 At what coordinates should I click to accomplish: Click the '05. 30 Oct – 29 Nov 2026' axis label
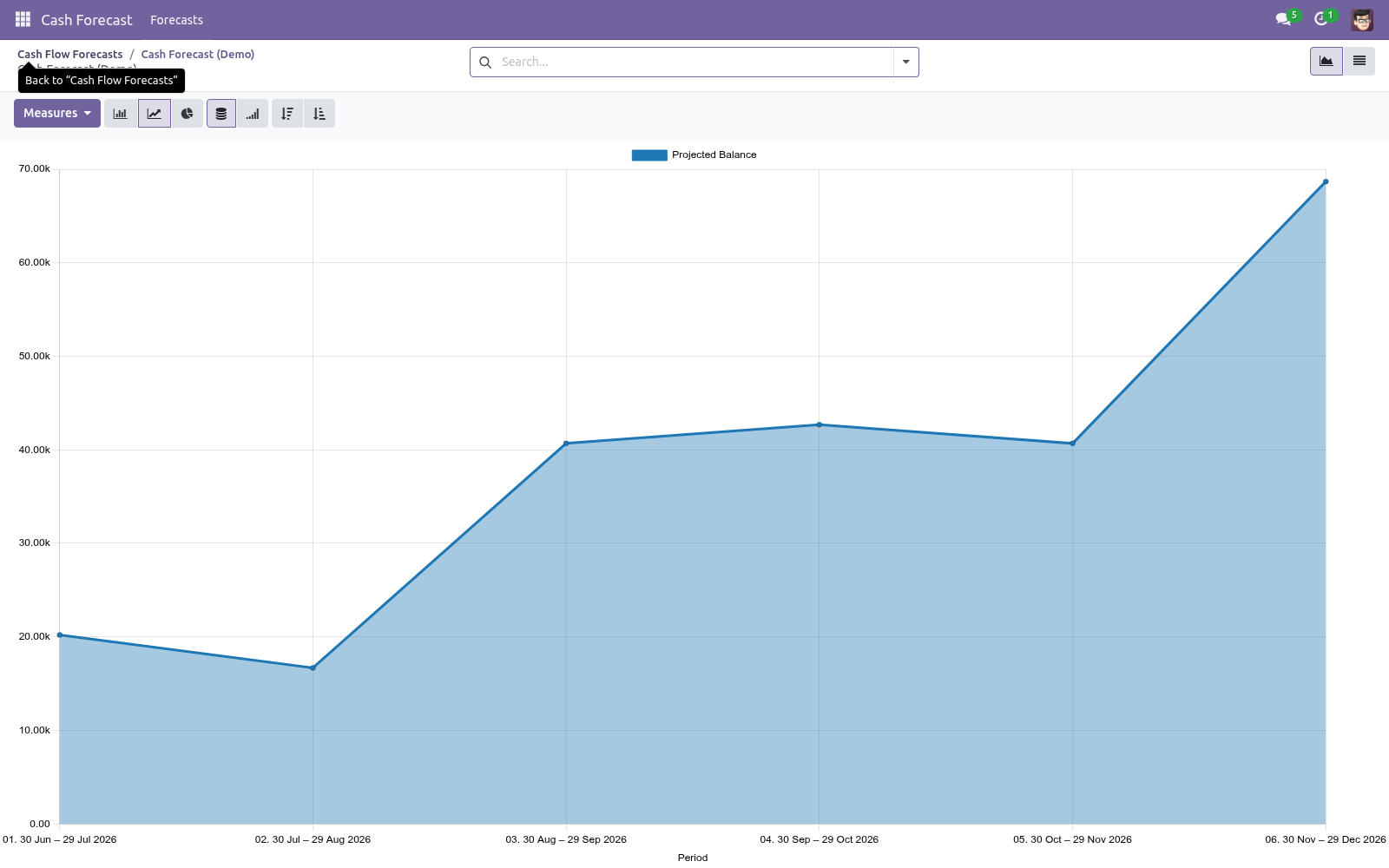(x=1072, y=839)
